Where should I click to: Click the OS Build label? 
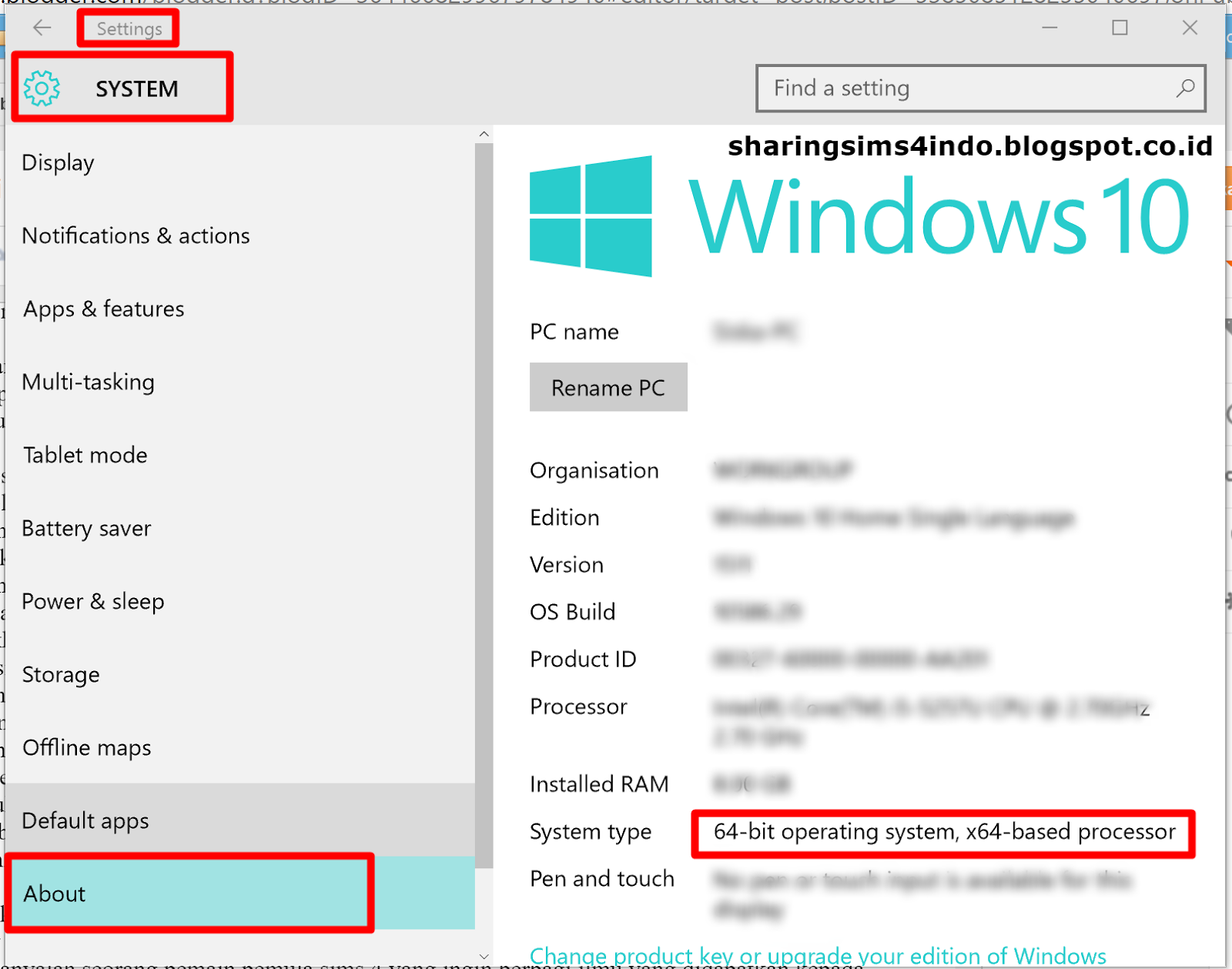[x=573, y=612]
